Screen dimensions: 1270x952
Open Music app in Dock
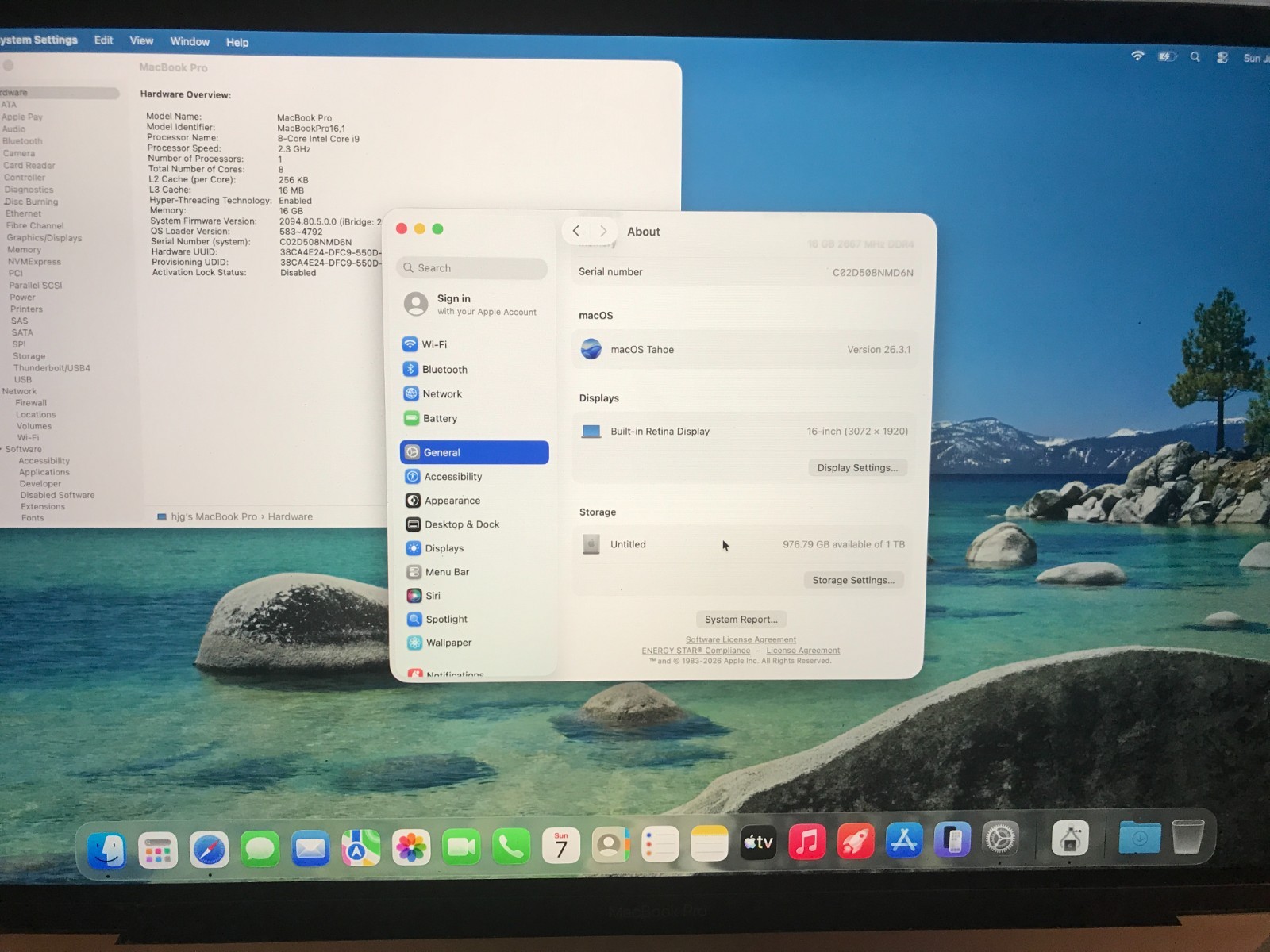pyautogui.click(x=806, y=841)
